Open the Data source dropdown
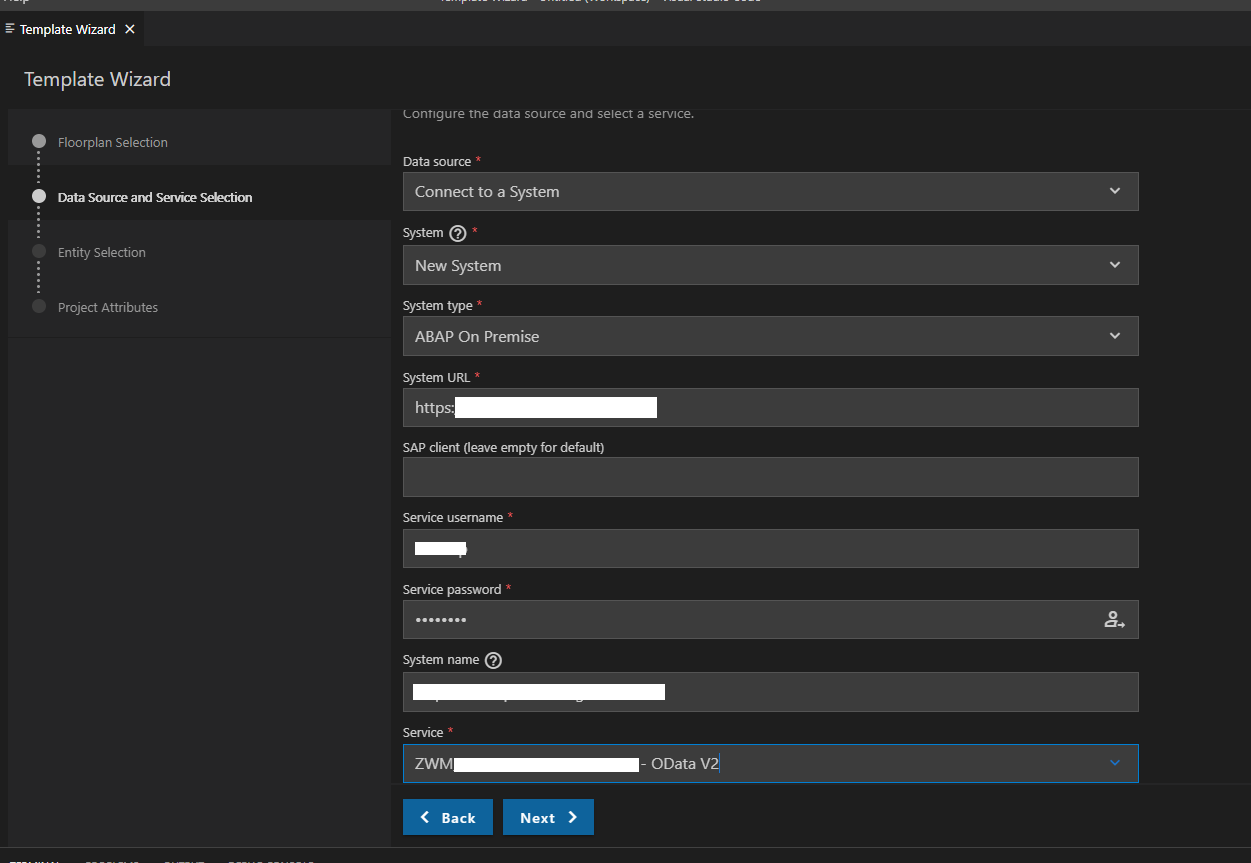 point(769,192)
